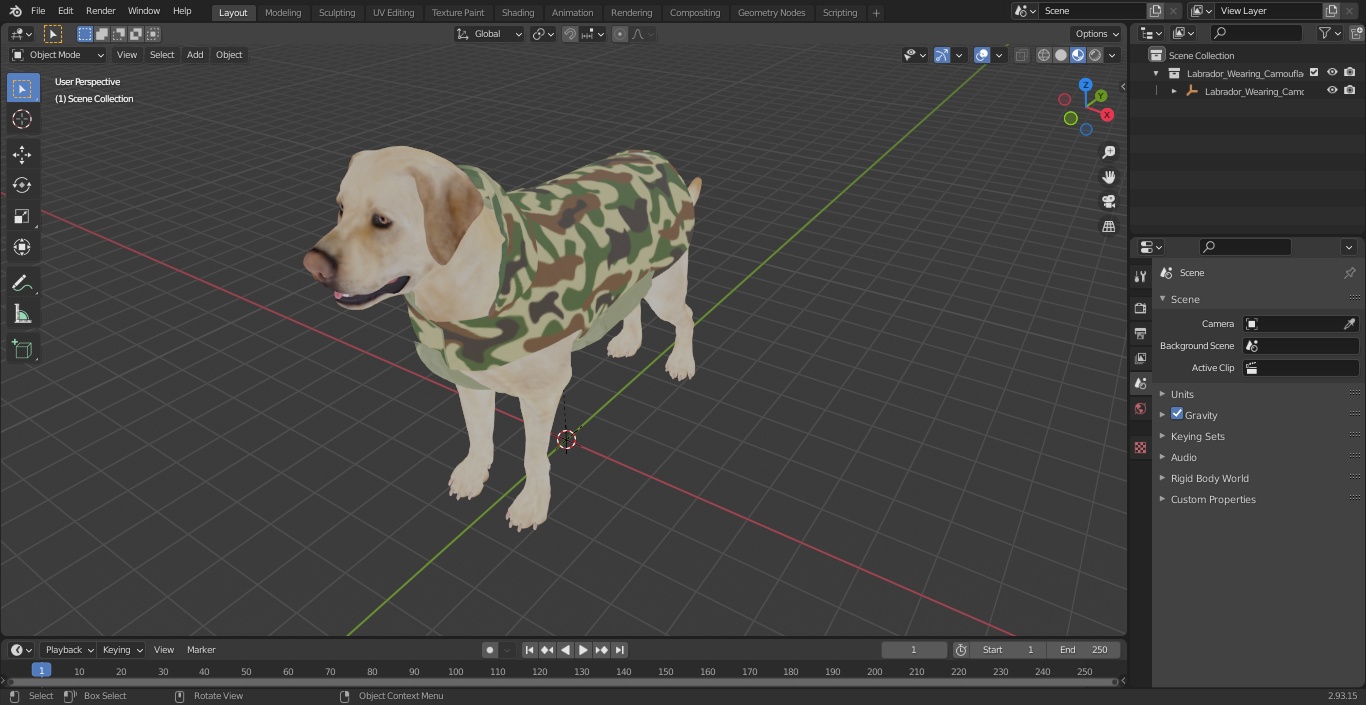
Task: Expand the Labrador_Wearing_Camo object tree row
Action: pos(1174,91)
